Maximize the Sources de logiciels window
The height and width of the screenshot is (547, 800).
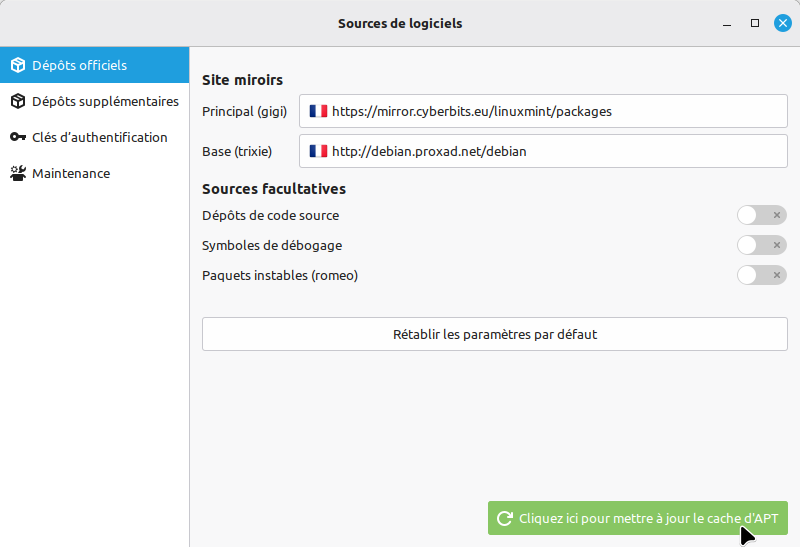tap(755, 23)
